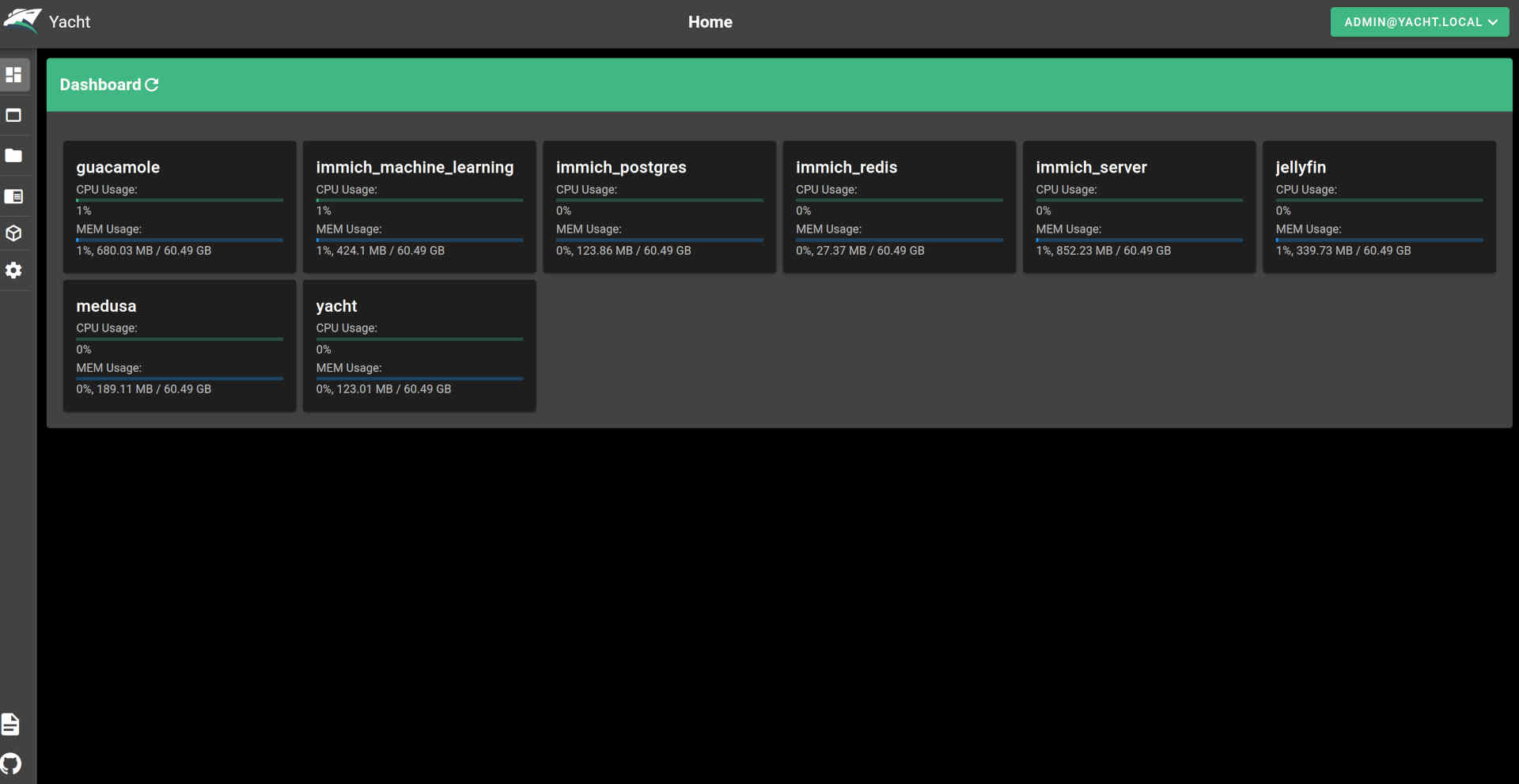1519x784 pixels.
Task: Open the Resources cube icon
Action: (14, 233)
